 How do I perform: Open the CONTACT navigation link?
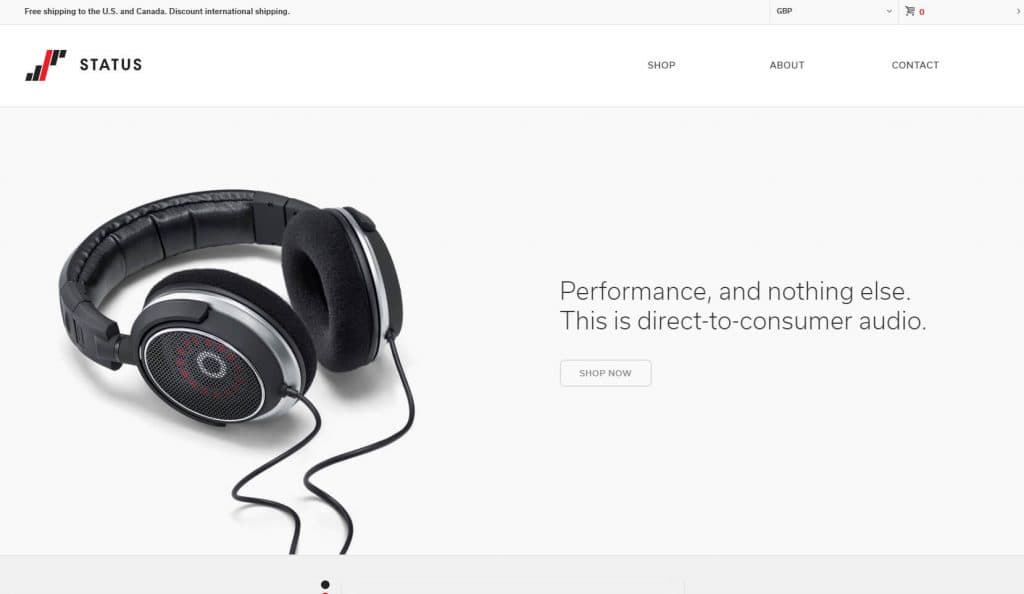pos(915,65)
